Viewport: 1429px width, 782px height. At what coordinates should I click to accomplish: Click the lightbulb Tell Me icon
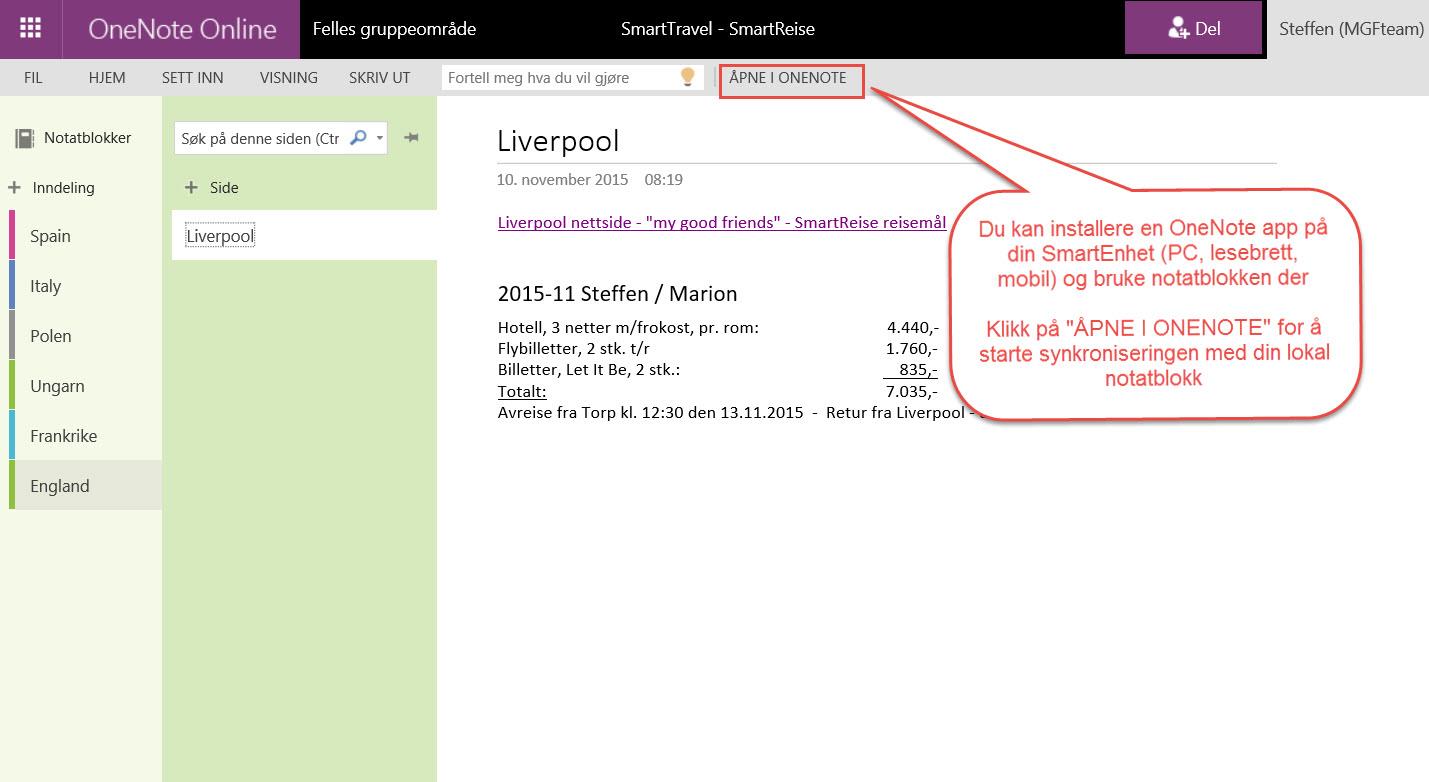[x=688, y=77]
